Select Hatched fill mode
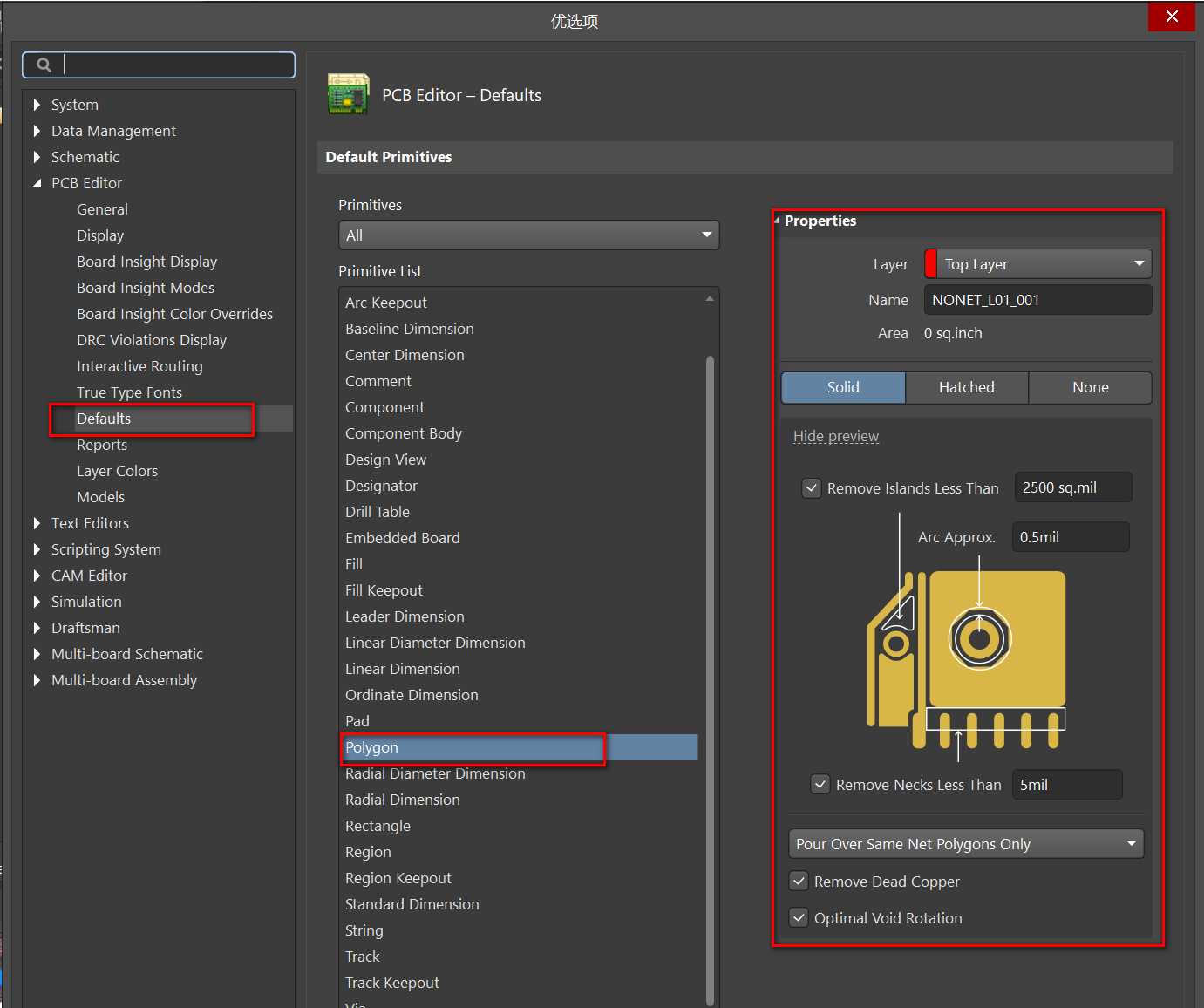 [x=967, y=387]
